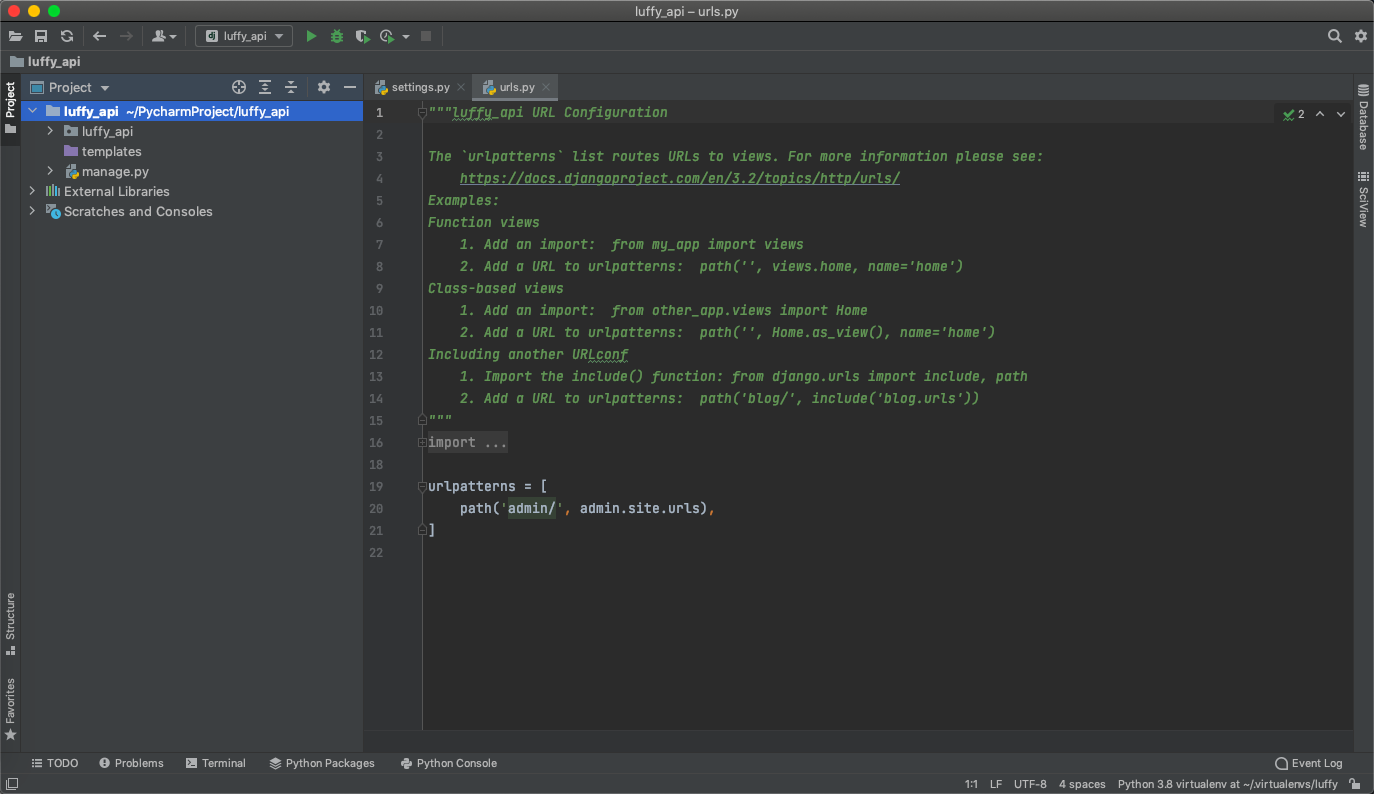Viewport: 1374px width, 794px height.
Task: Click the 4 spaces indent setting
Action: [1082, 784]
